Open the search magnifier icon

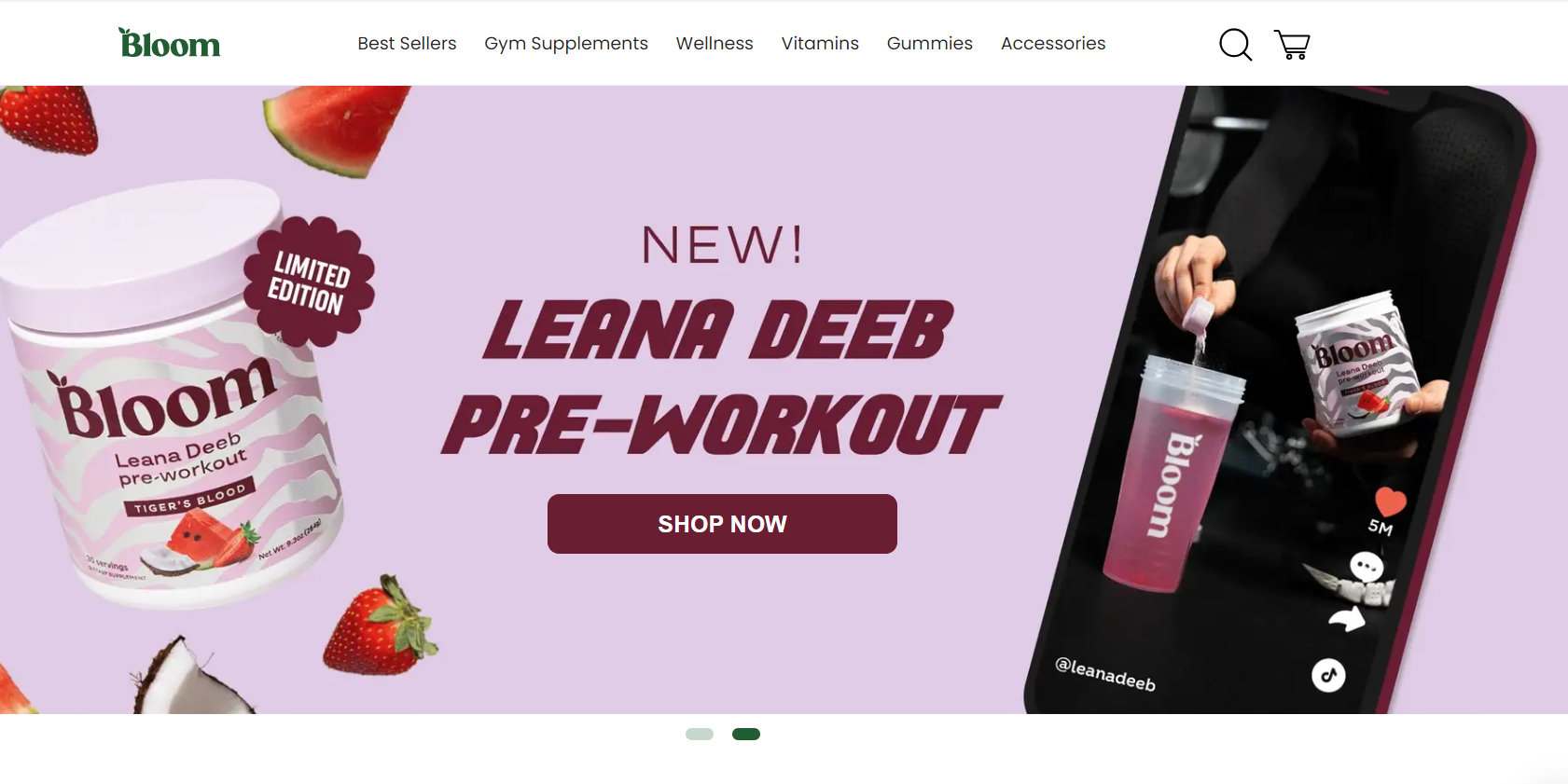[1236, 44]
